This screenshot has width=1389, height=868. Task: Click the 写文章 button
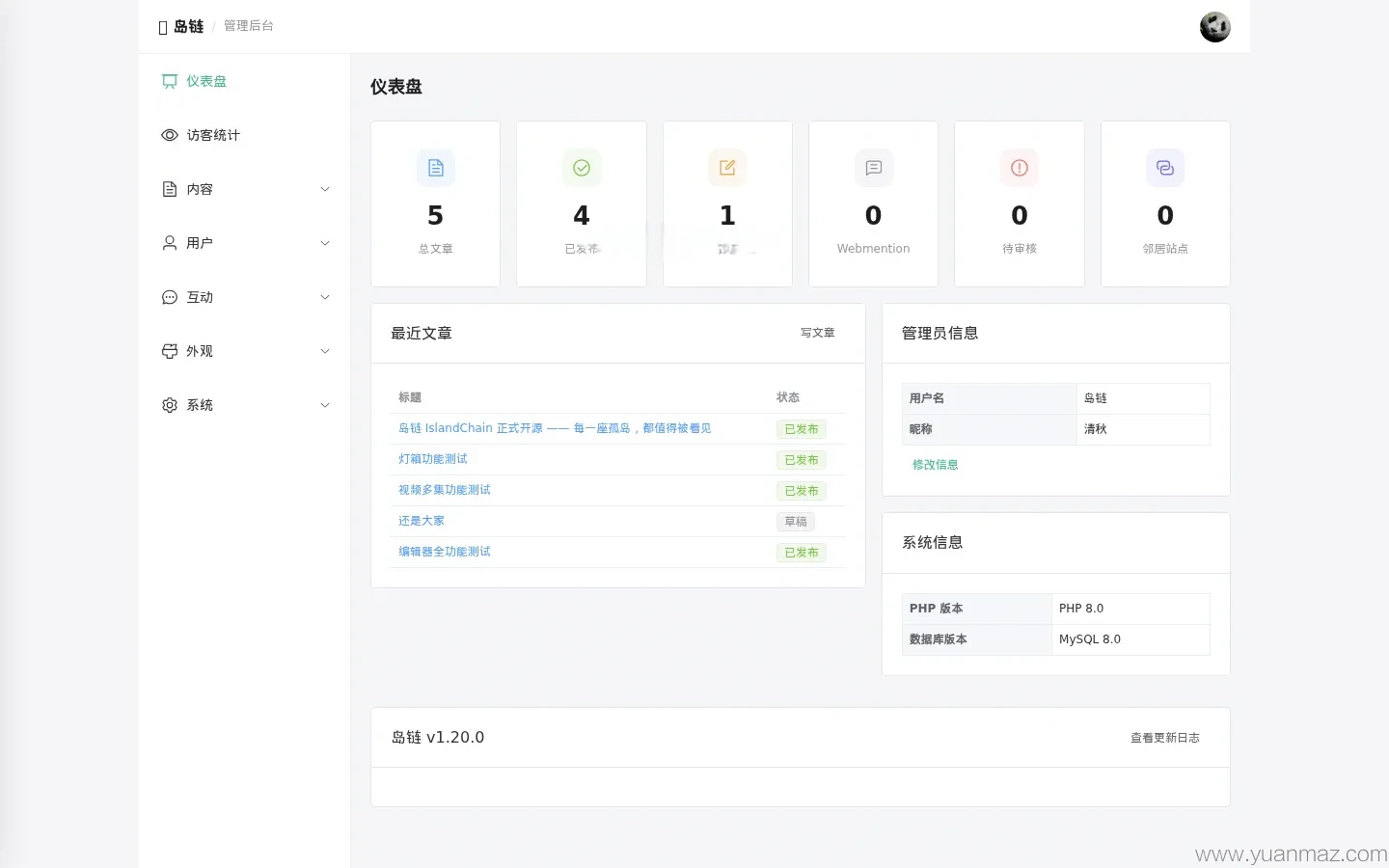point(818,333)
